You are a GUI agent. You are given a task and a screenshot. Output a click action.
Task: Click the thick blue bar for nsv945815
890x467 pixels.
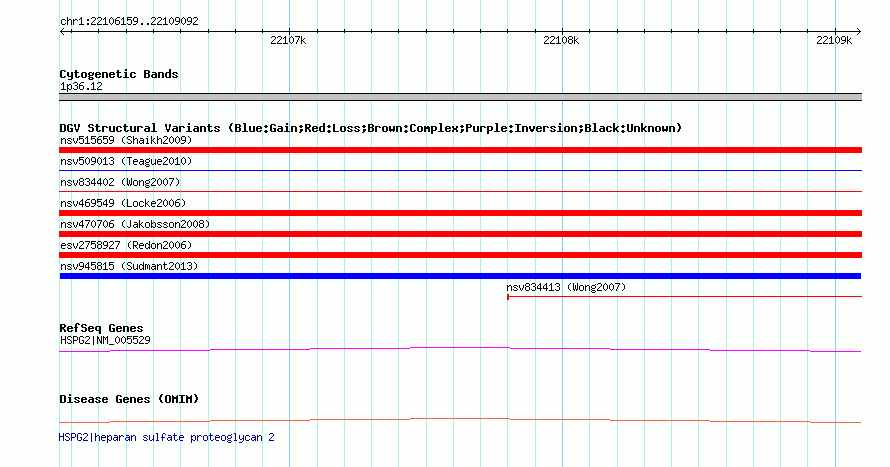point(460,276)
